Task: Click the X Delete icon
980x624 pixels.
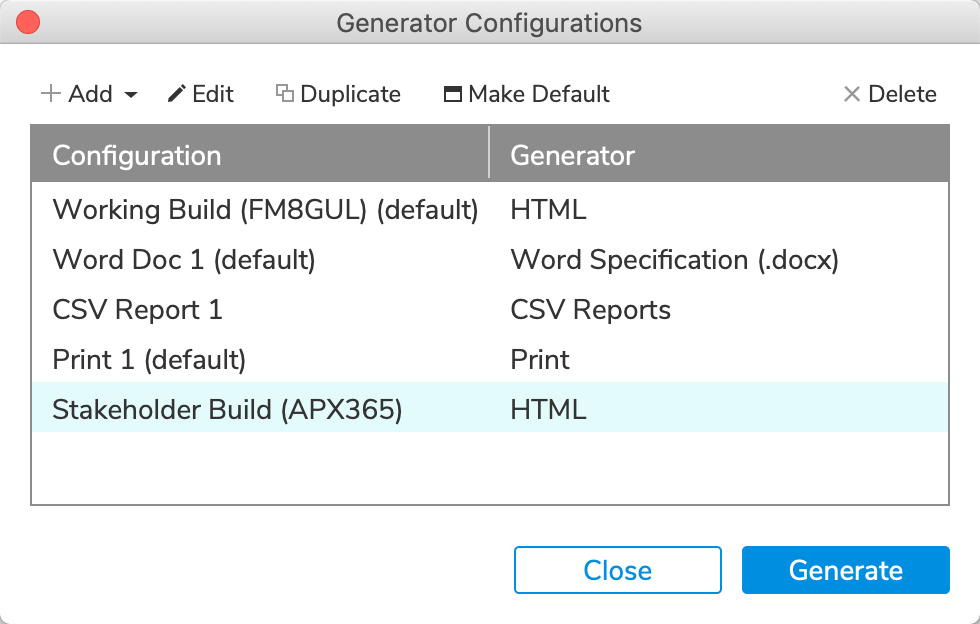Action: tap(852, 94)
